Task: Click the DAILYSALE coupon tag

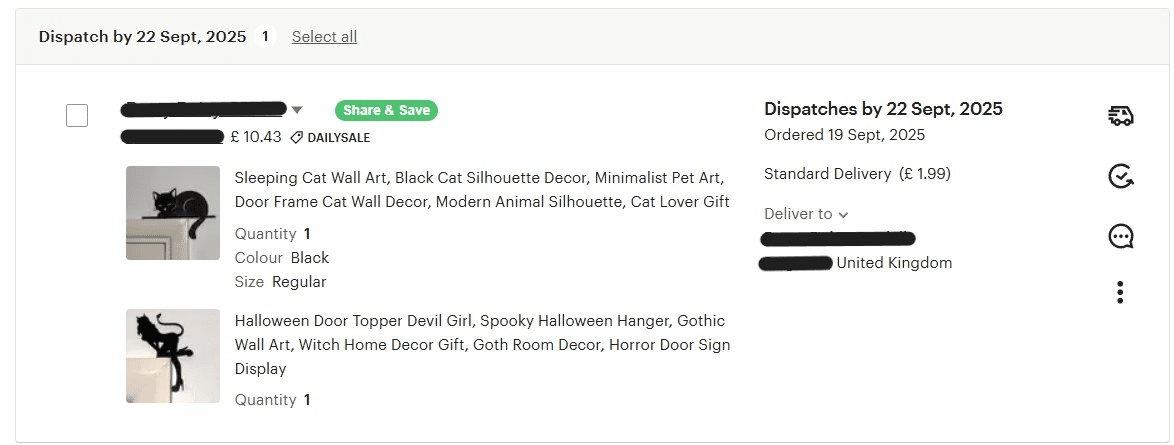Action: [x=330, y=137]
